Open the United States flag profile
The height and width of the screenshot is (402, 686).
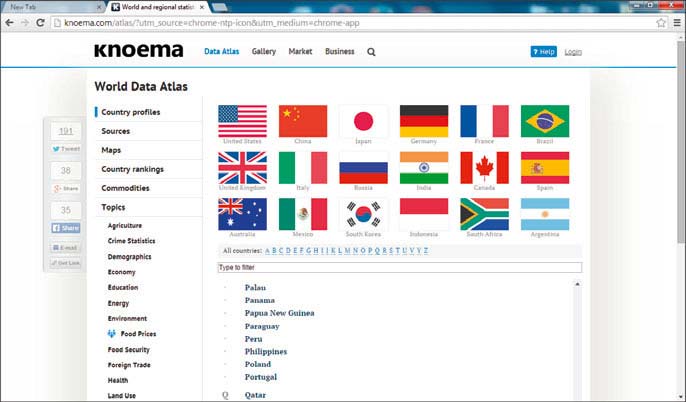click(x=242, y=121)
